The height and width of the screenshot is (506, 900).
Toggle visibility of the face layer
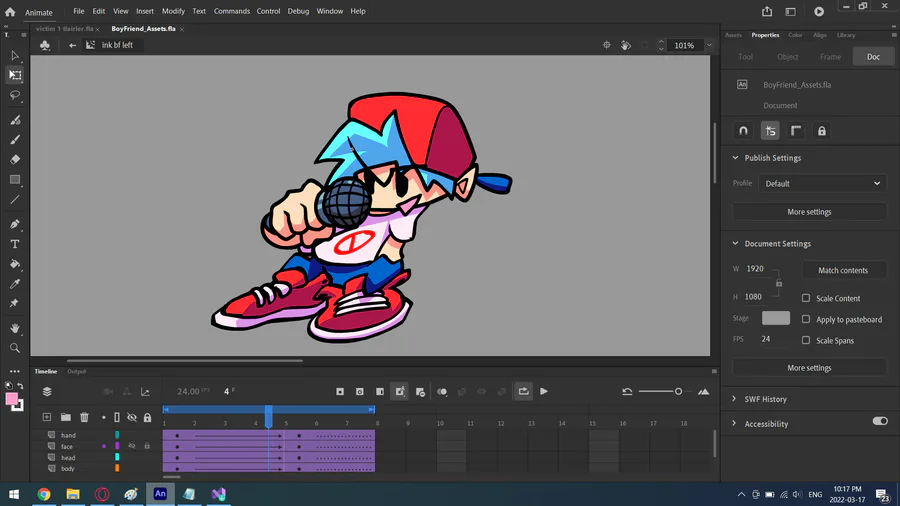click(132, 446)
